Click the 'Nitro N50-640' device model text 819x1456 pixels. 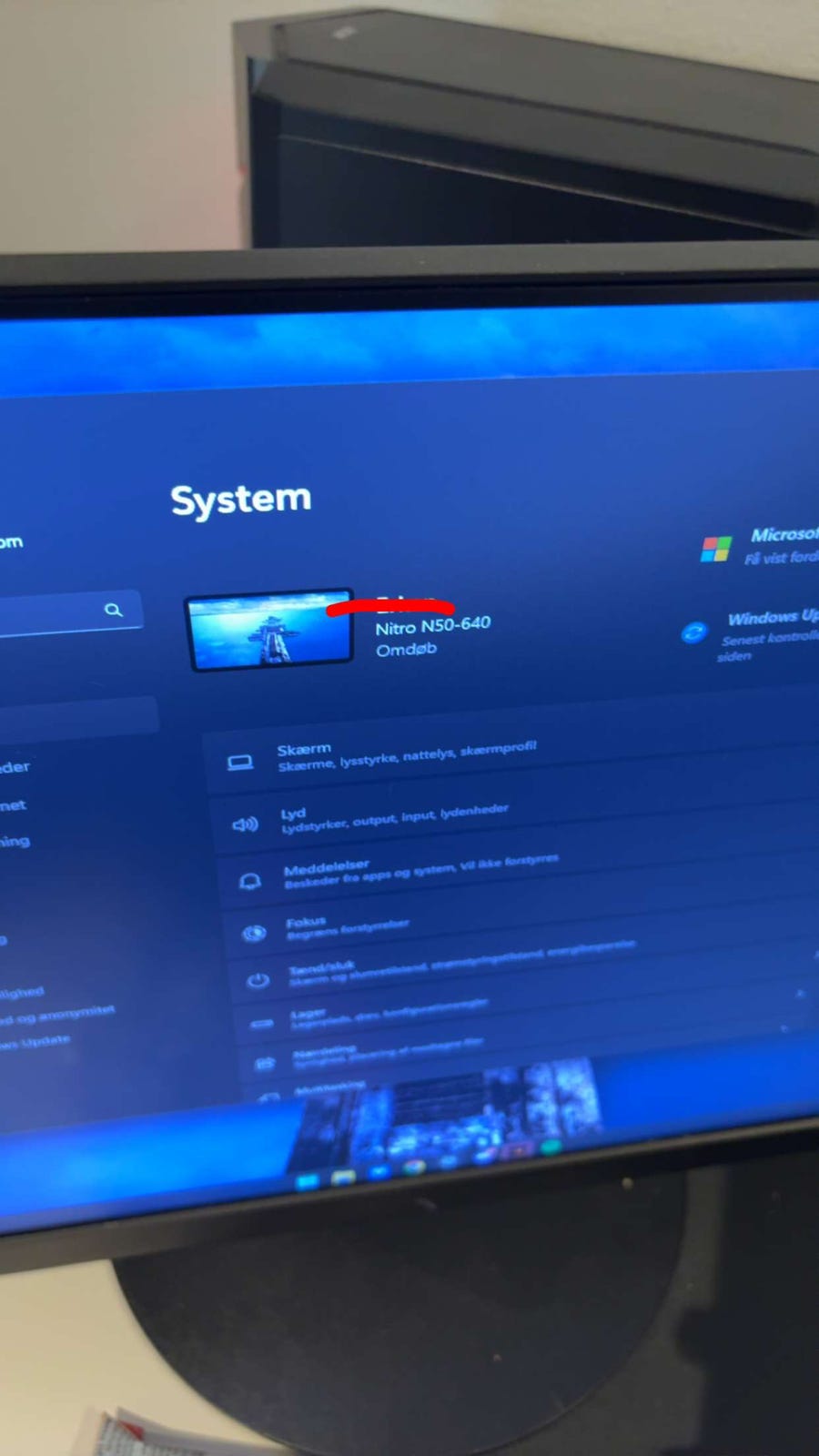coord(433,626)
